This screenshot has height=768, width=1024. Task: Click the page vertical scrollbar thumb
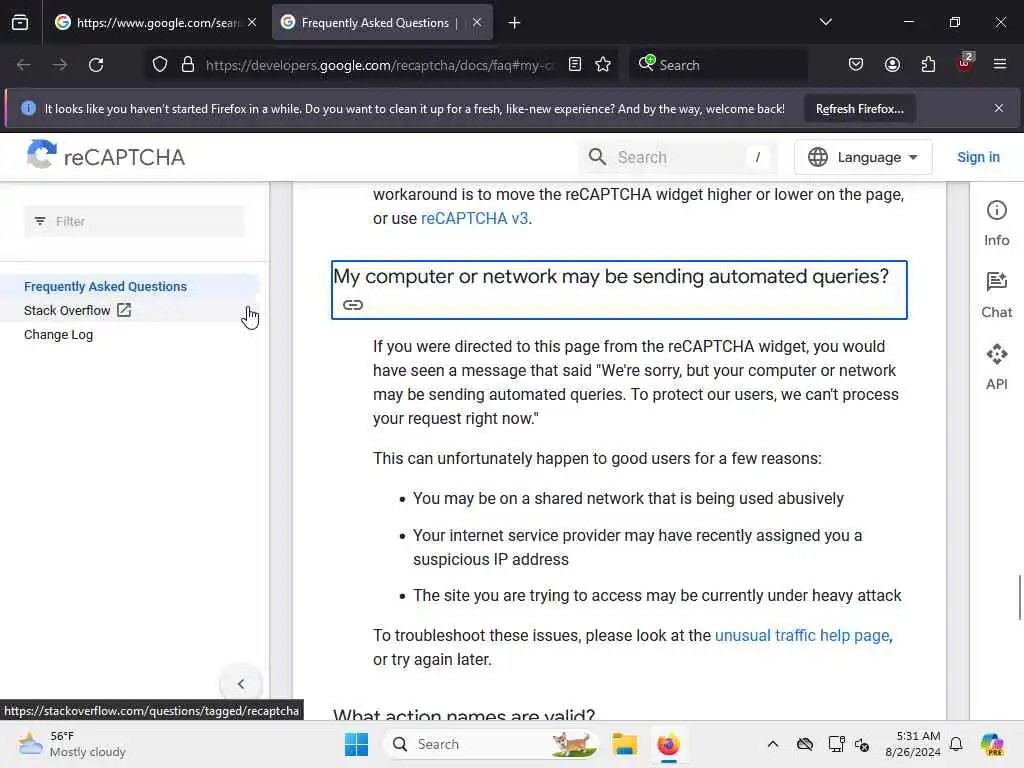click(x=1019, y=597)
